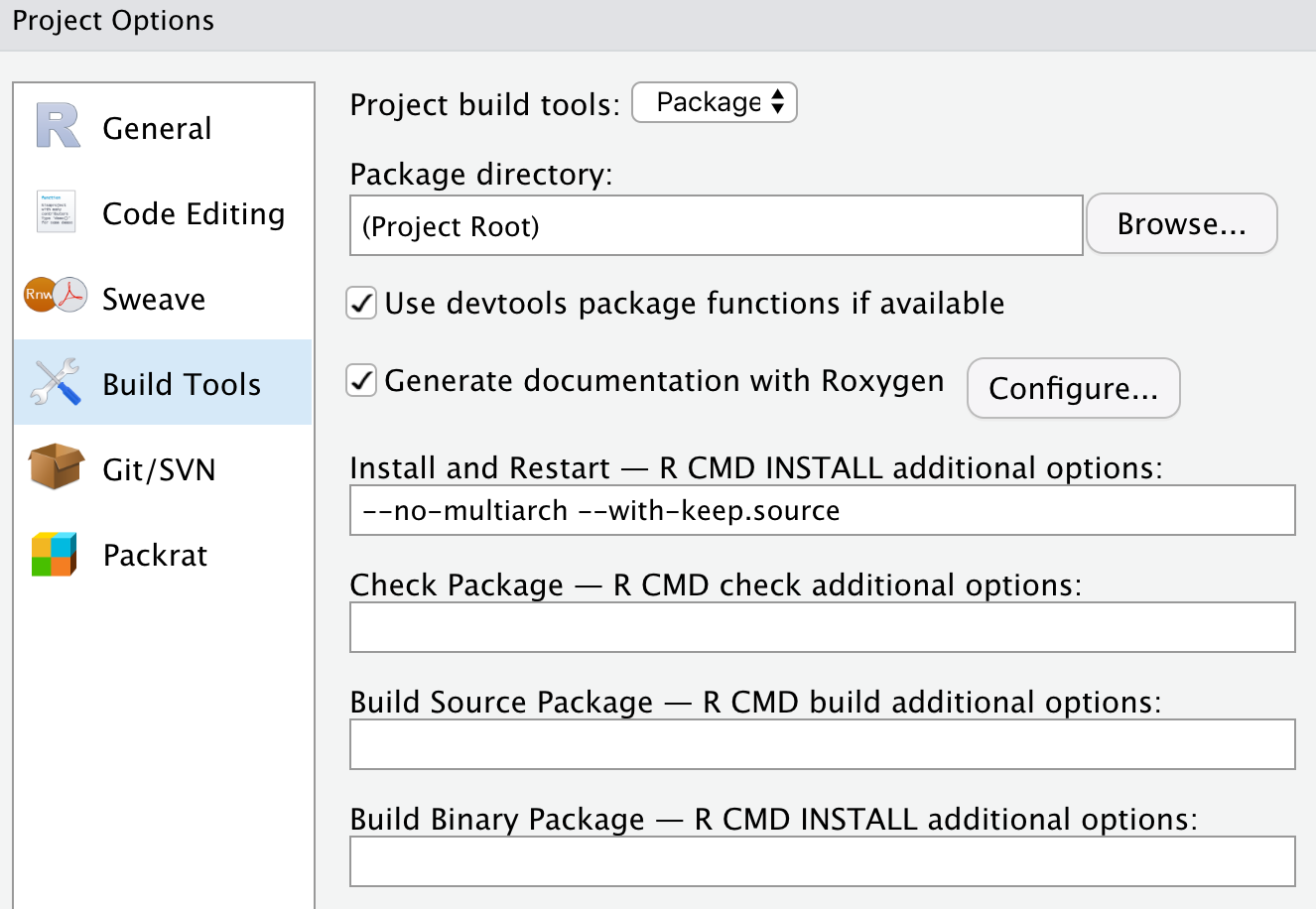This screenshot has width=1316, height=909.
Task: Click inside the R CMD INSTALL options field
Action: pos(822,509)
